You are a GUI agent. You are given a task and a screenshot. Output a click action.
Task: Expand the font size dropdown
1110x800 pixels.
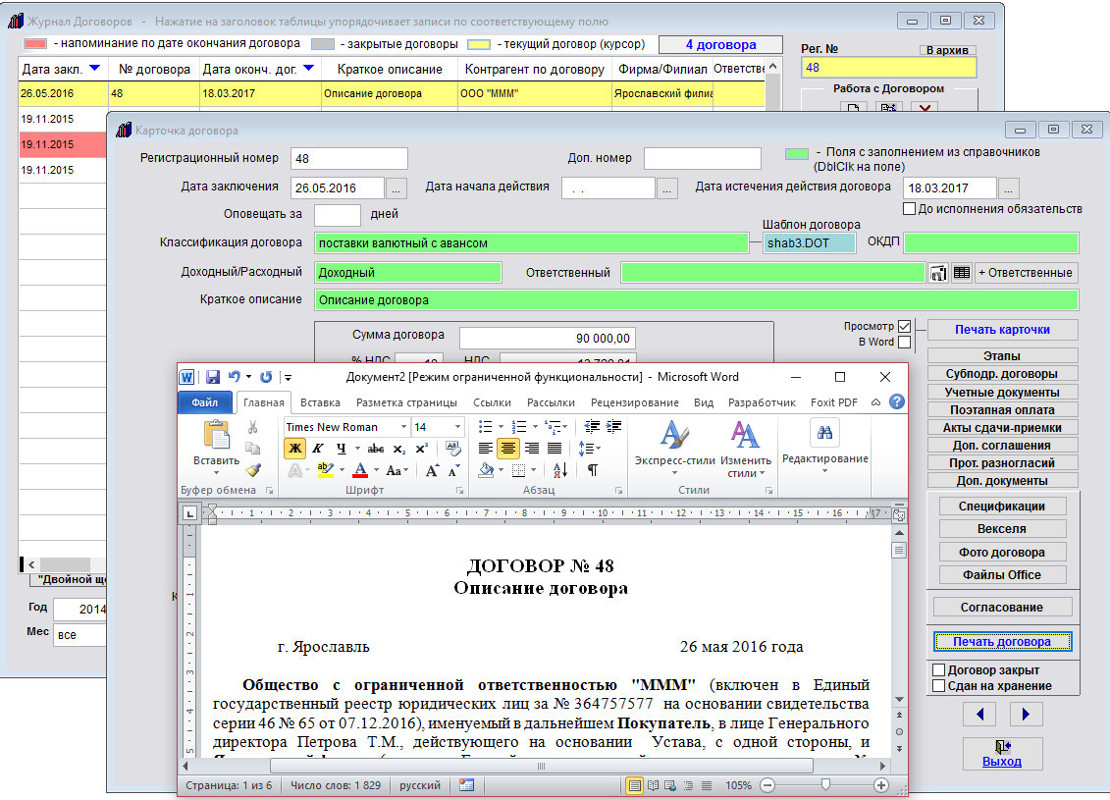[x=457, y=427]
